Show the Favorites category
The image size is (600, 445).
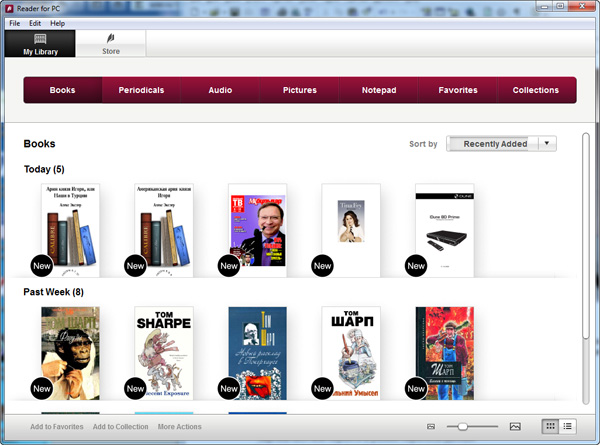pos(457,90)
